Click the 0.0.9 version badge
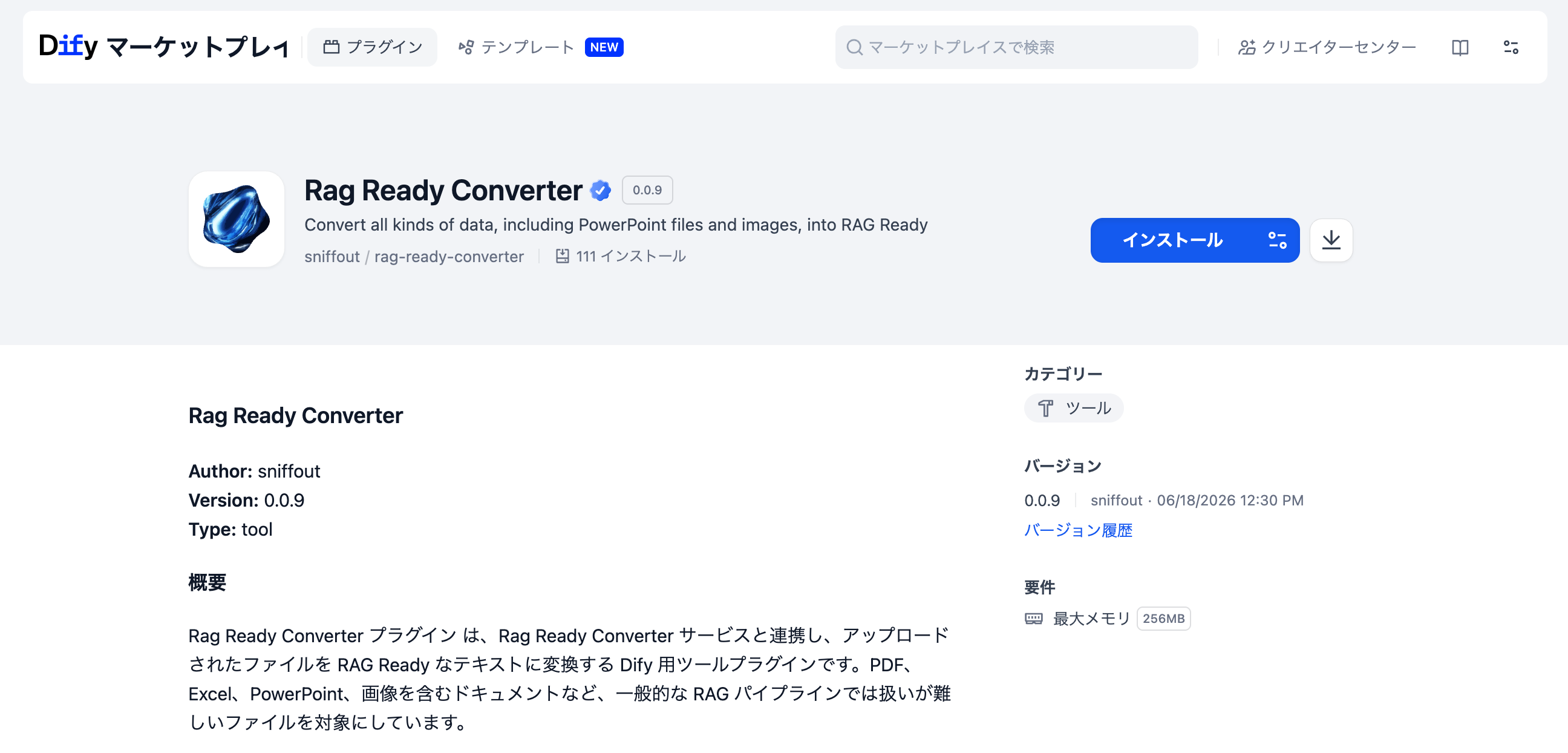Screen dimensions: 1568x753 click(x=647, y=190)
